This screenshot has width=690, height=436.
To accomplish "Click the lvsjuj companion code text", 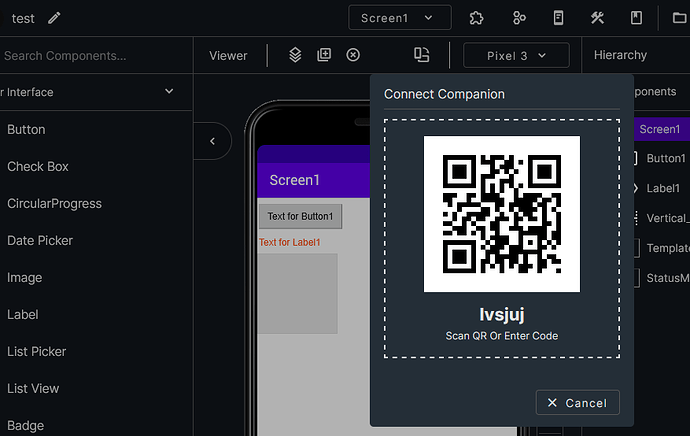I will pos(502,315).
